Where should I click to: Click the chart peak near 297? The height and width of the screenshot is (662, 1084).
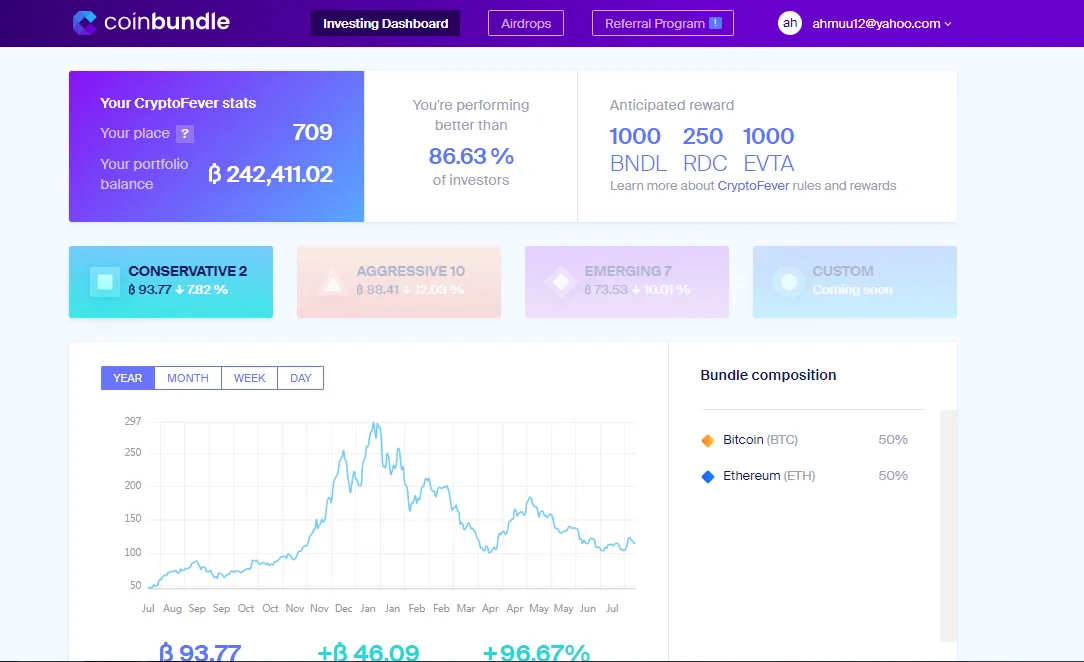375,424
